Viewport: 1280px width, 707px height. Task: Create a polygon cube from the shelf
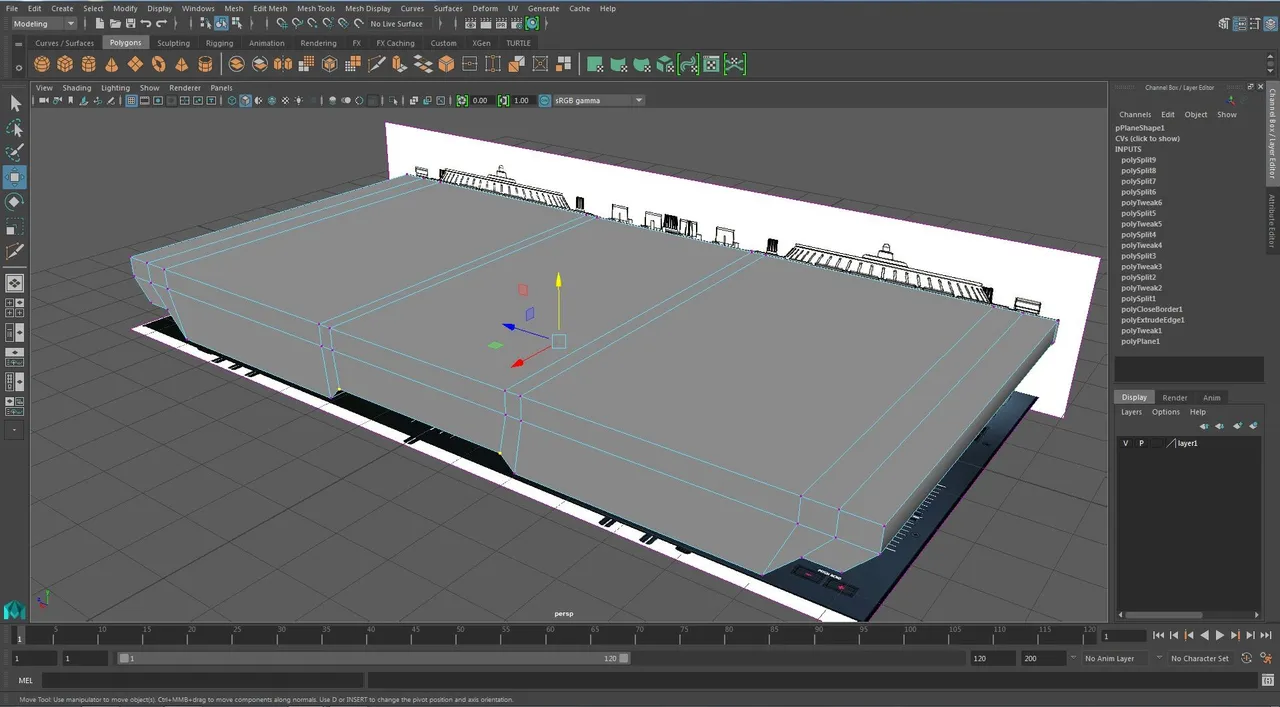[65, 64]
